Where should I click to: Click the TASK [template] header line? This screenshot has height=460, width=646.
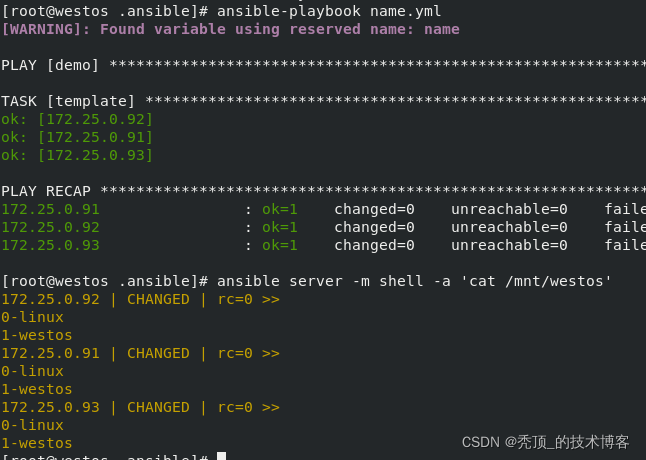click(323, 101)
